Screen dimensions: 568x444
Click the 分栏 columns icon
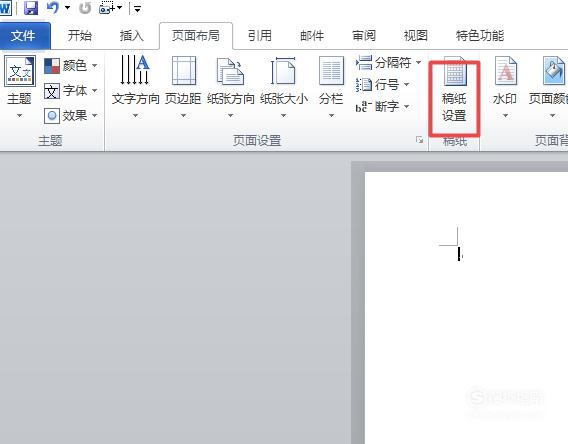coord(331,70)
